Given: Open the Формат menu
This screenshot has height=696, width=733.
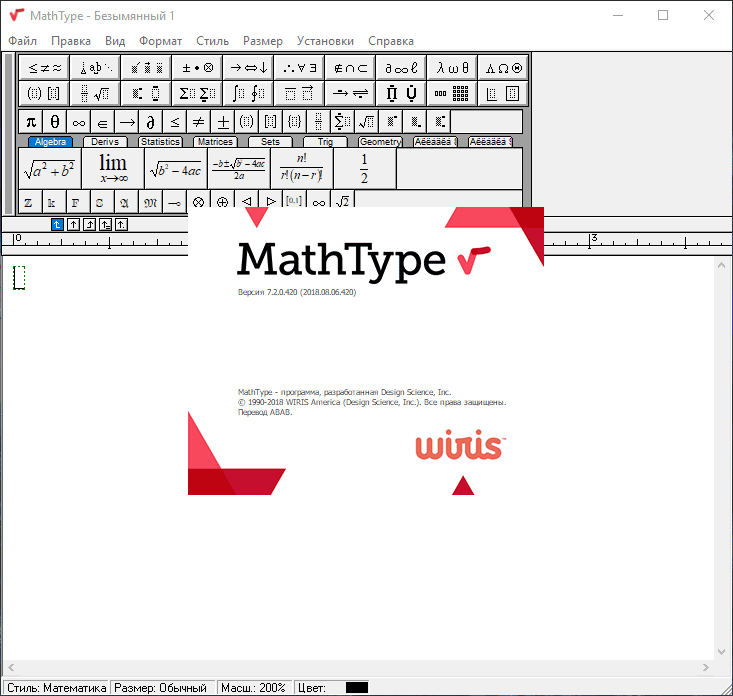Looking at the screenshot, I should [x=160, y=41].
